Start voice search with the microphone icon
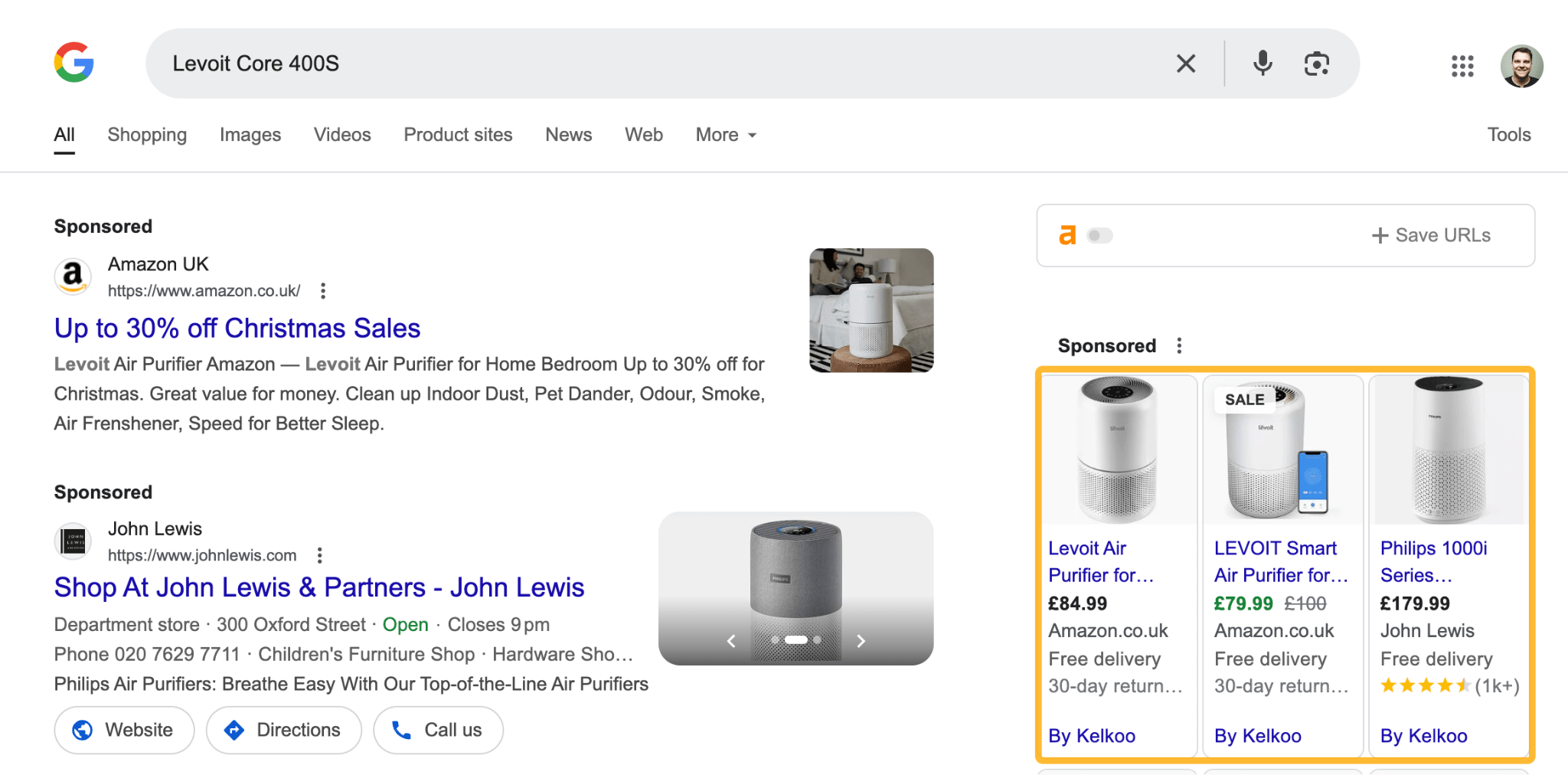 click(x=1263, y=64)
